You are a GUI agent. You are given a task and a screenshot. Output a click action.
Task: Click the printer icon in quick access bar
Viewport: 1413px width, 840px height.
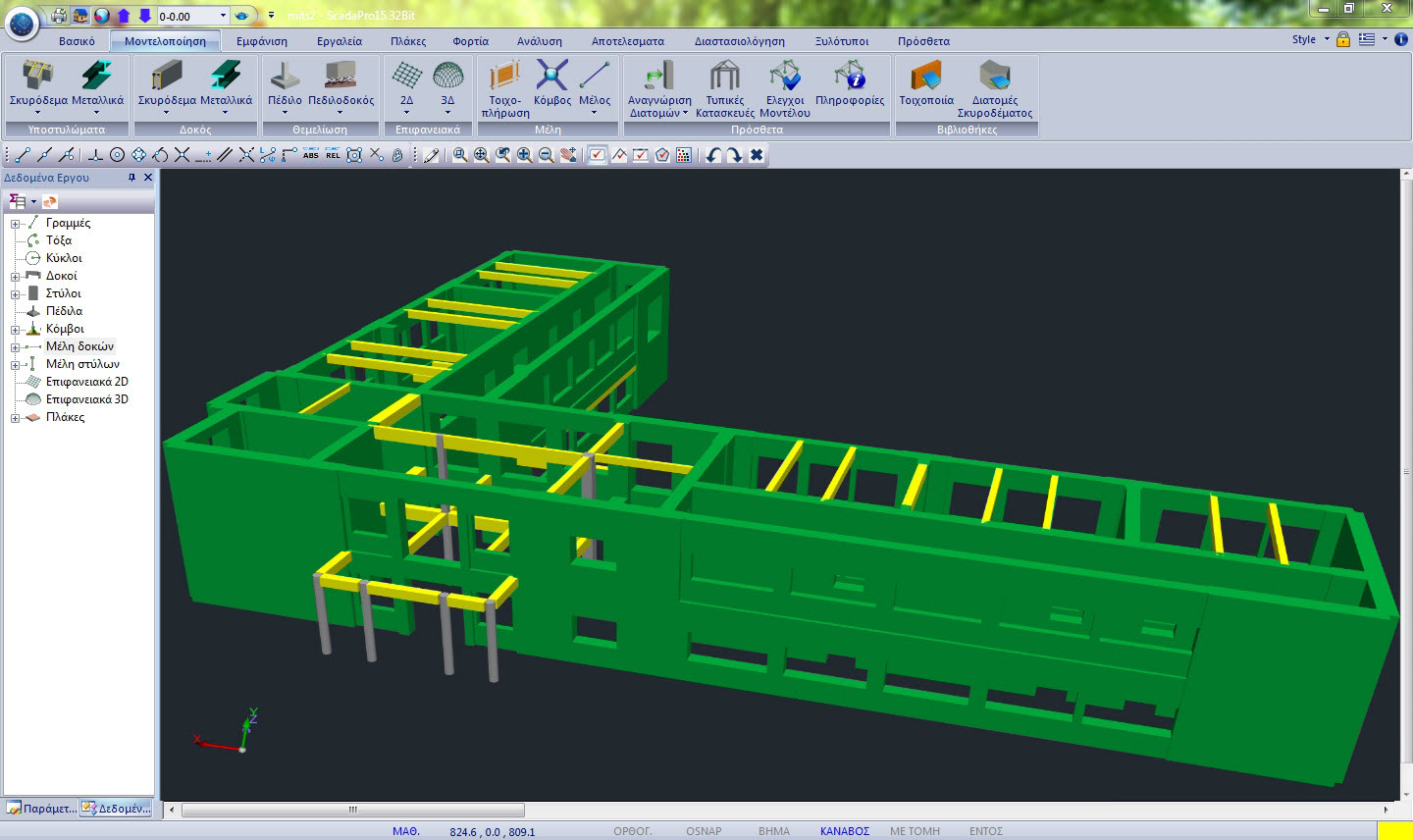click(x=59, y=16)
